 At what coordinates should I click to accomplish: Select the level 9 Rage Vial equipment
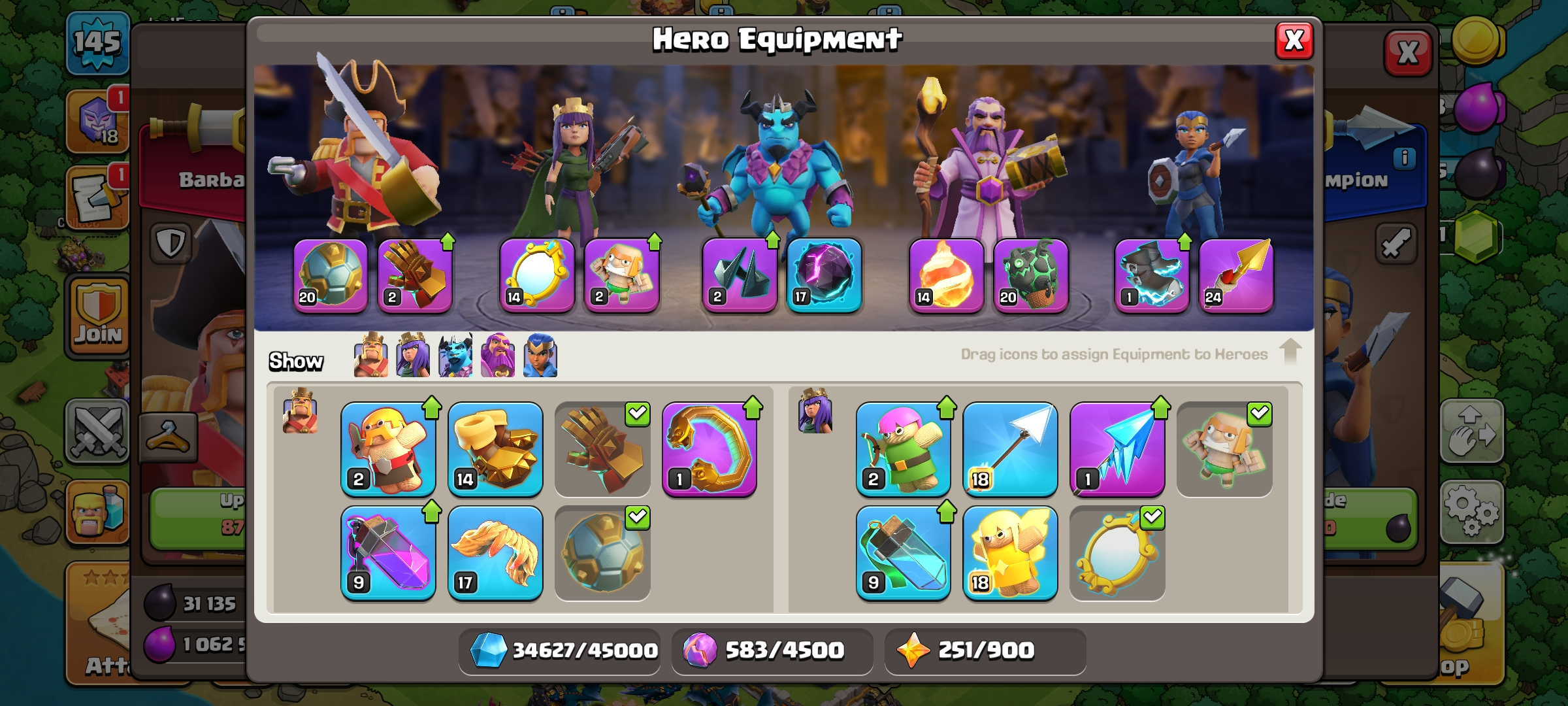(x=387, y=552)
